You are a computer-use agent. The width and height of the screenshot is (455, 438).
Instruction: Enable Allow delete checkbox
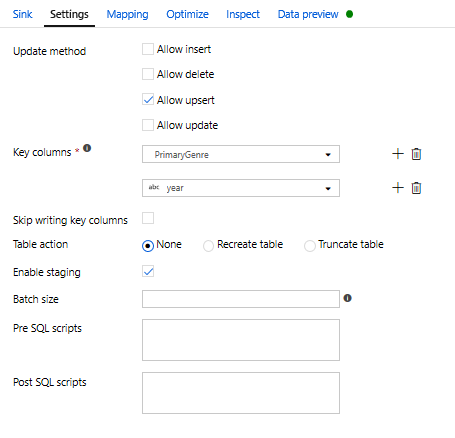pyautogui.click(x=148, y=74)
